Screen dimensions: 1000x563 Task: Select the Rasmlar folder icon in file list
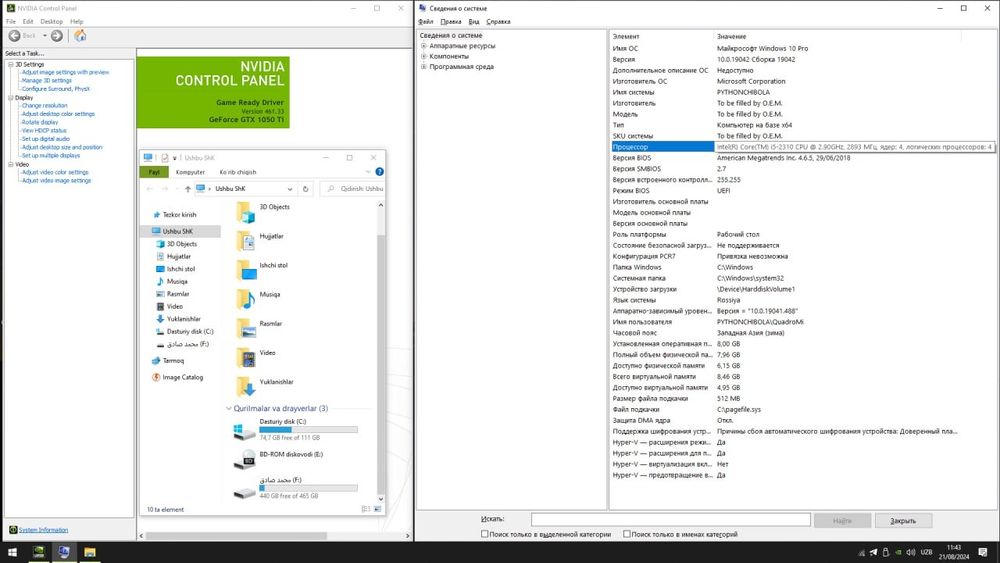point(246,328)
